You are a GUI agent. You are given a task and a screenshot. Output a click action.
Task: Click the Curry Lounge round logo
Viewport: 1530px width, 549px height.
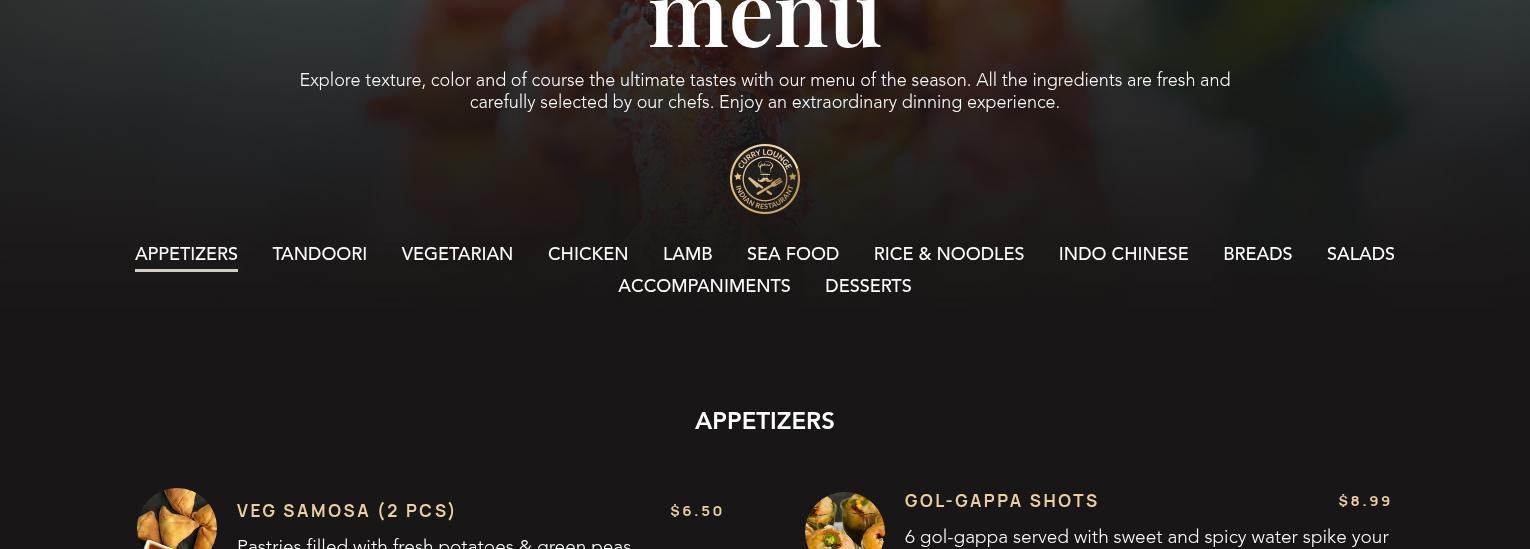[765, 179]
